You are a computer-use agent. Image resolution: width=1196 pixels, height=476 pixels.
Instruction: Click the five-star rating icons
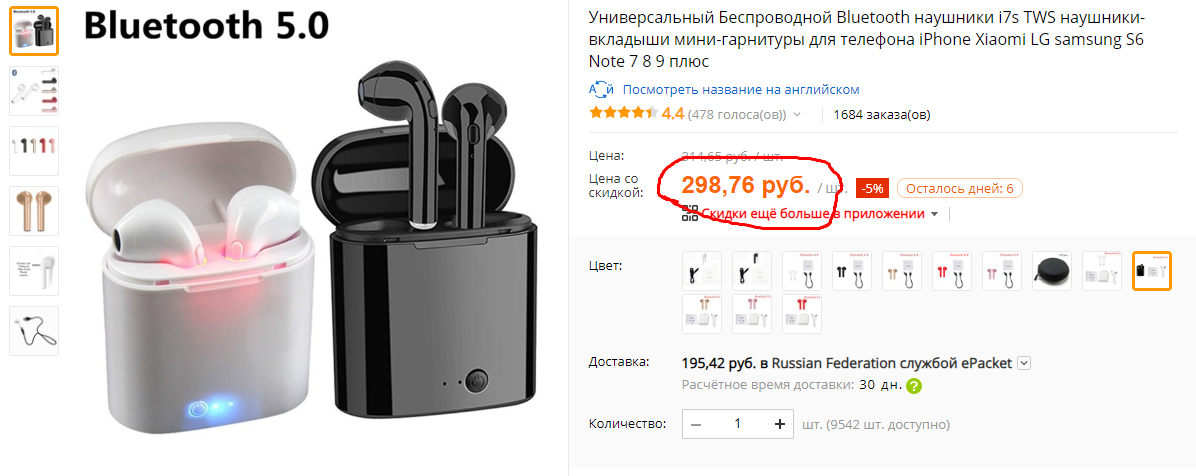623,114
